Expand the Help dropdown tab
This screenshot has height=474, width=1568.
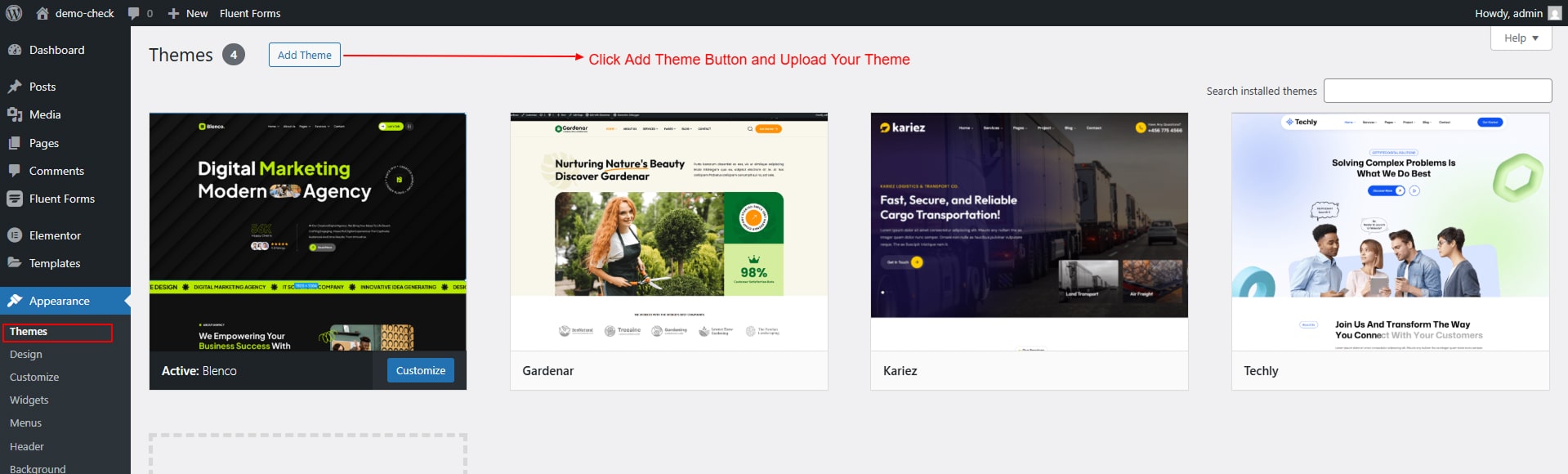[1521, 38]
